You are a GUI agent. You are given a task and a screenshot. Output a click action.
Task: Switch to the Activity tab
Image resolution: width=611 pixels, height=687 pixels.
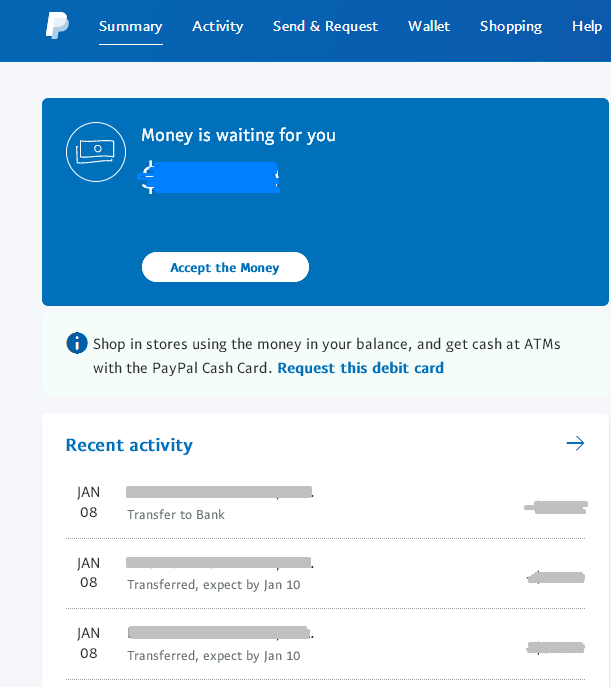coord(218,26)
